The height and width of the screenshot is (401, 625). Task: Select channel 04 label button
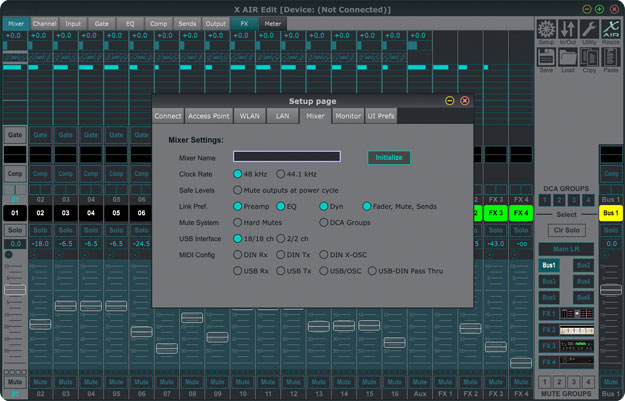point(91,213)
